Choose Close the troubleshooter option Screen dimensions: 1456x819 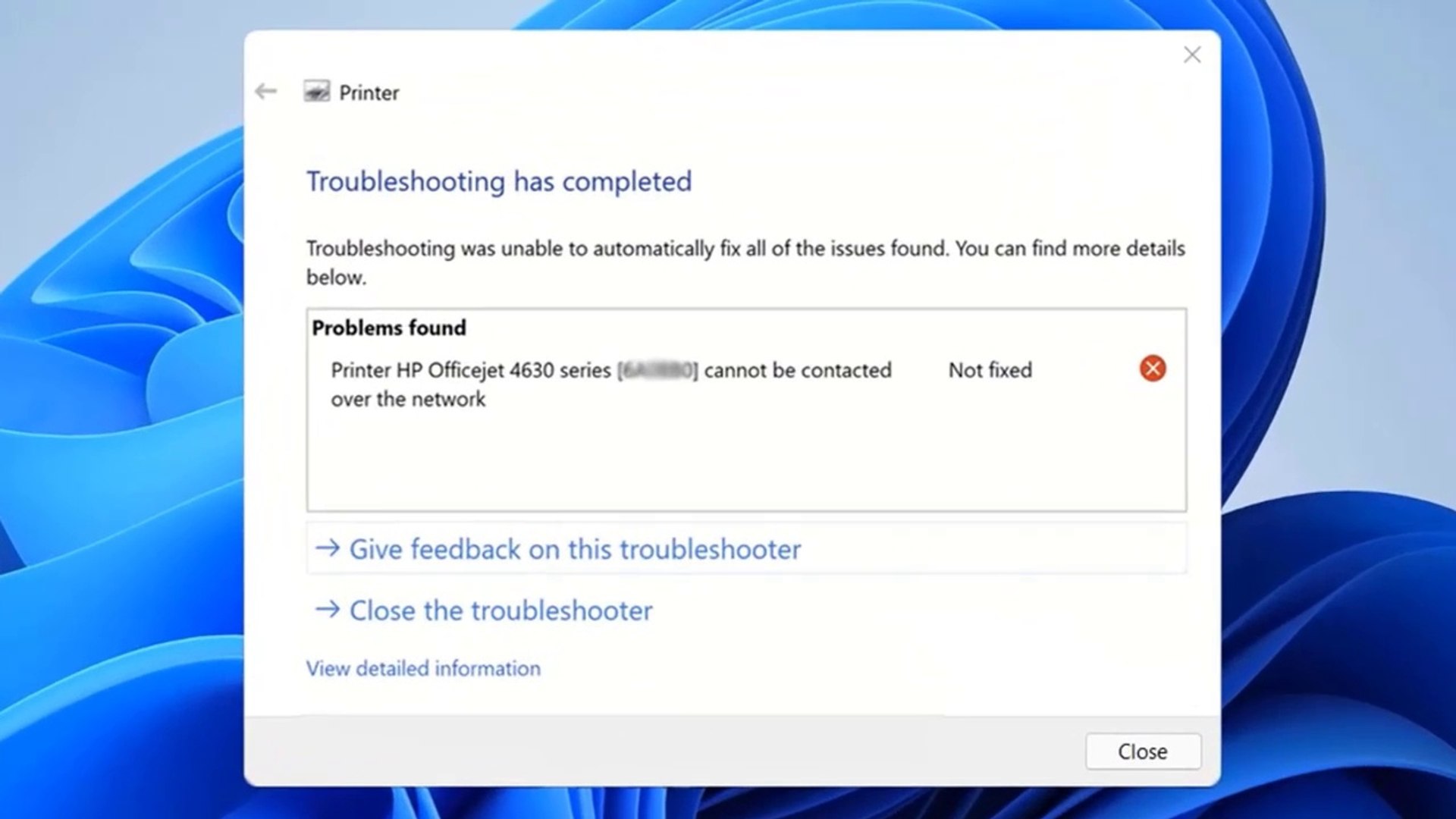pos(500,610)
